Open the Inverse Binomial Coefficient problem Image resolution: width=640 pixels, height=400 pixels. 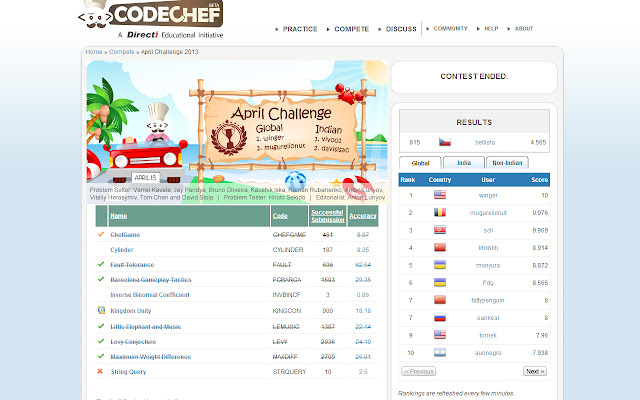point(150,295)
